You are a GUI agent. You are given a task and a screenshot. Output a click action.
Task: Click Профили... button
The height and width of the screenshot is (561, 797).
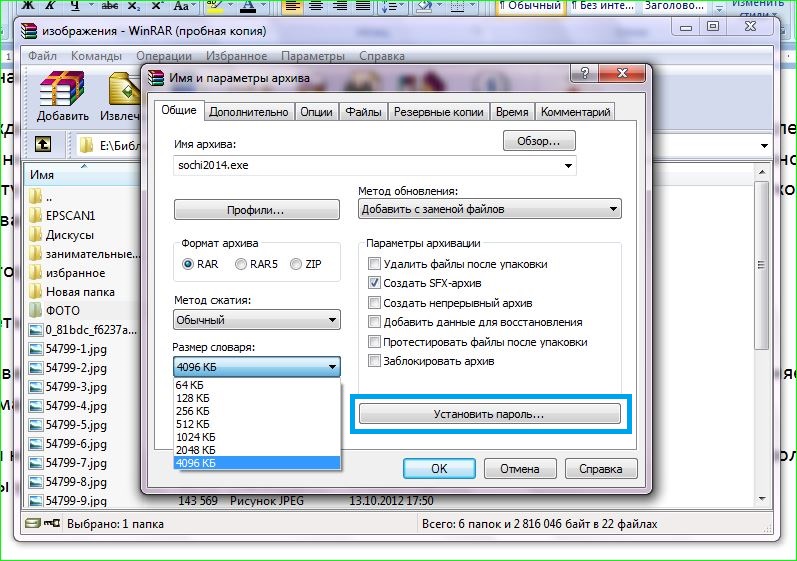pyautogui.click(x=257, y=210)
